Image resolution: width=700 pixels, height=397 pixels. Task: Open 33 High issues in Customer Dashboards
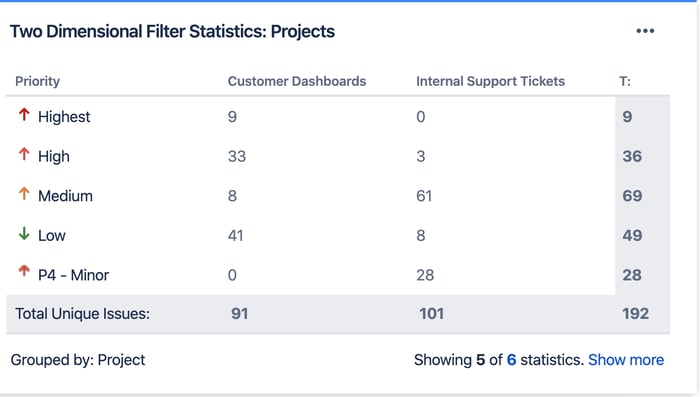237,156
